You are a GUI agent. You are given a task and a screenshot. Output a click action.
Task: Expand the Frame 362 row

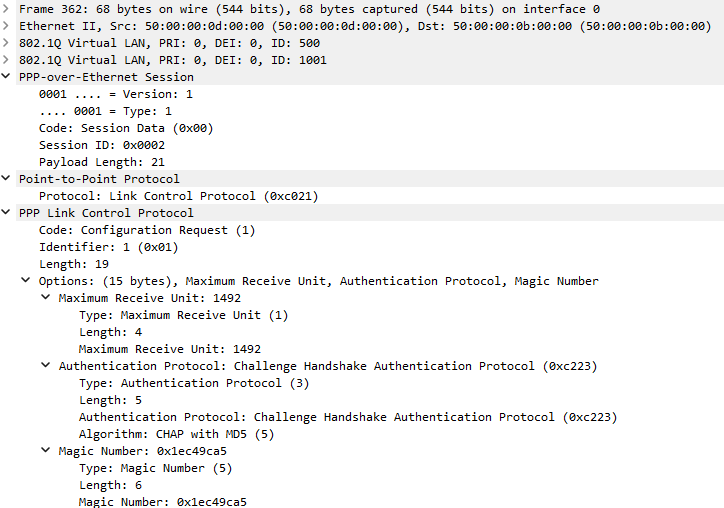(6, 9)
